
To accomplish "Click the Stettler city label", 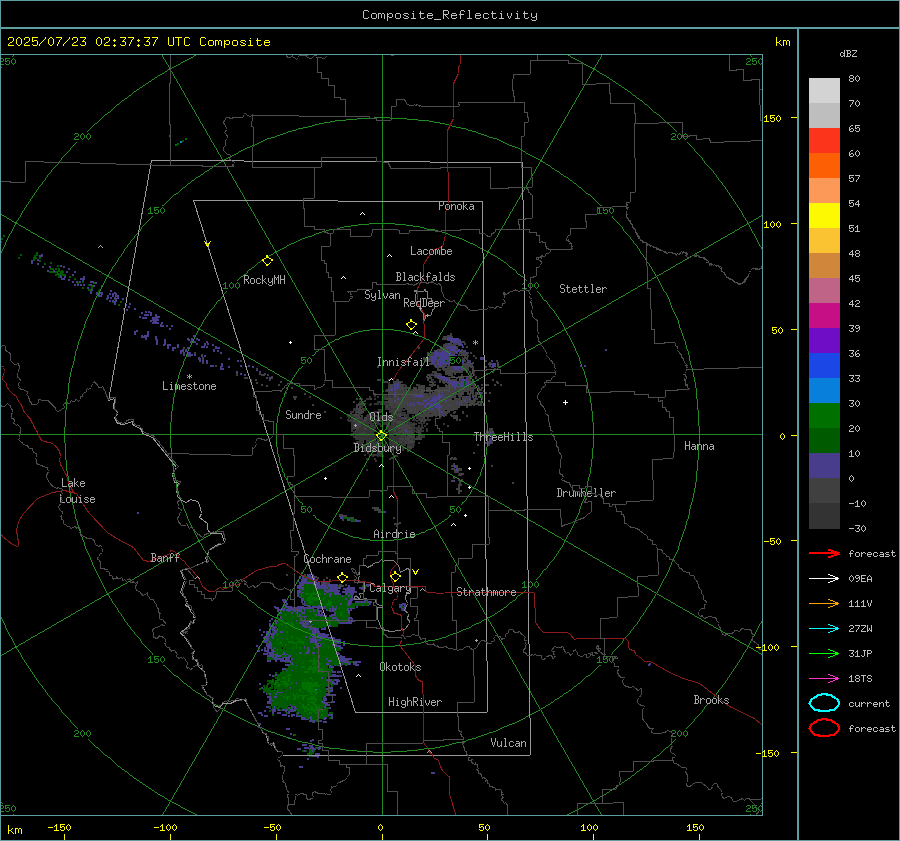I will pos(583,289).
